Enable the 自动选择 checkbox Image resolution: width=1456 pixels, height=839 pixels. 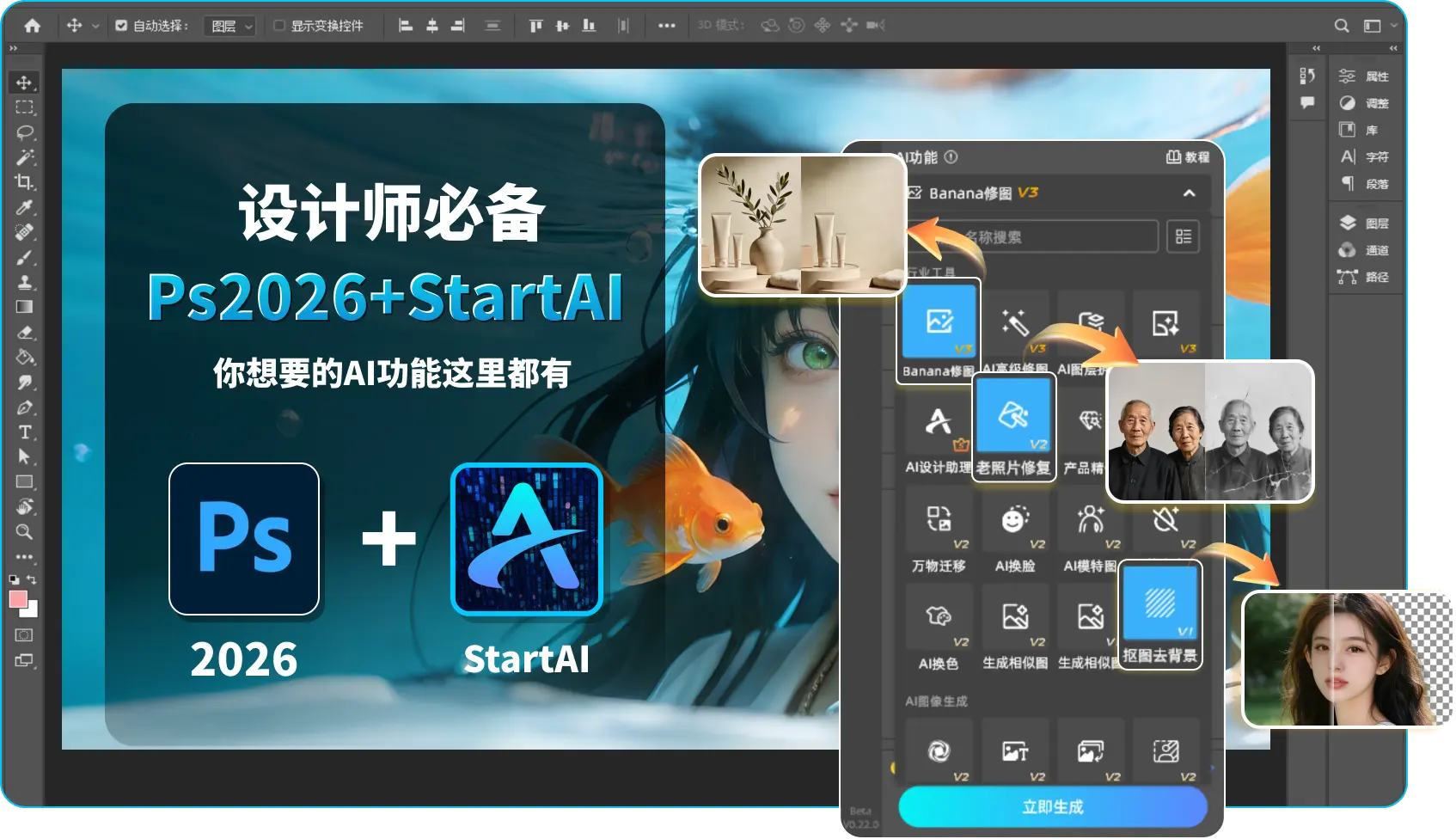(x=121, y=26)
